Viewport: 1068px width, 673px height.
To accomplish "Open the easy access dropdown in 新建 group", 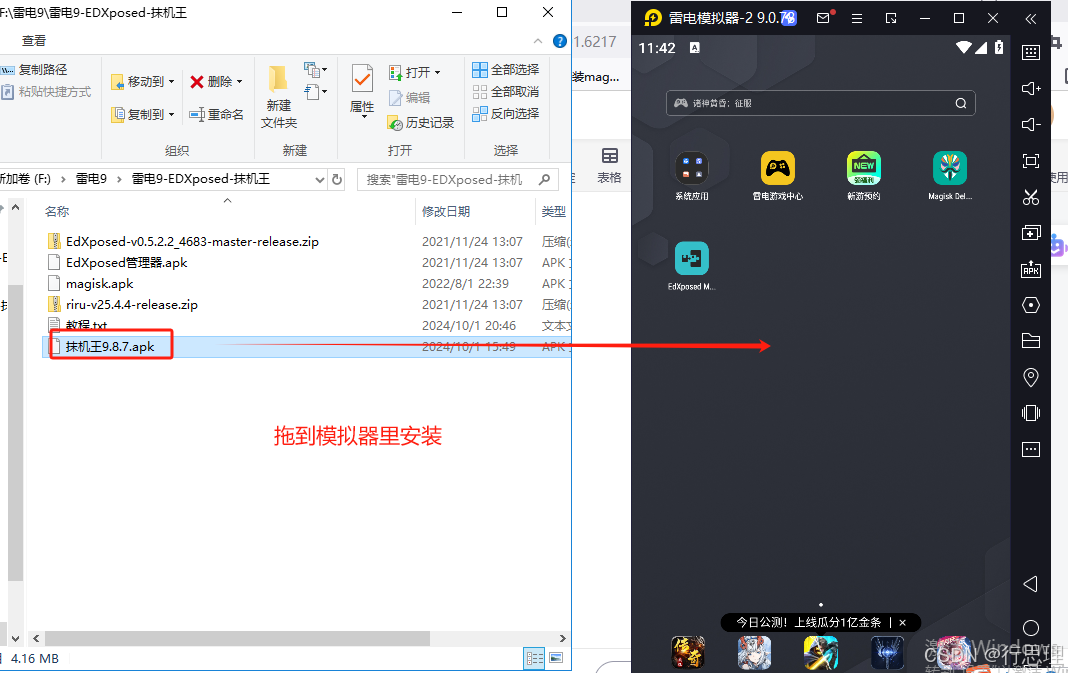I will pos(315,91).
